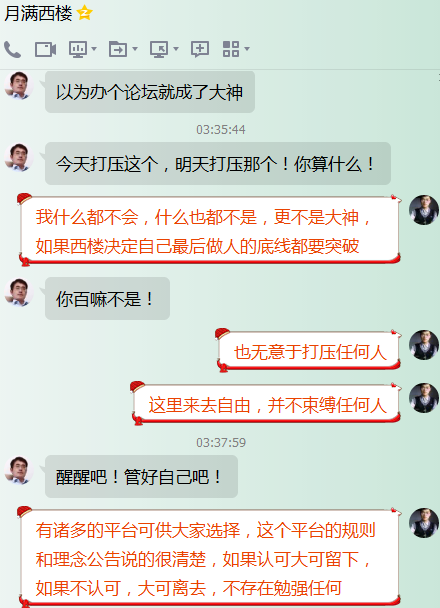Select the message 你百嘛不是！
The height and width of the screenshot is (608, 440).
107,299
